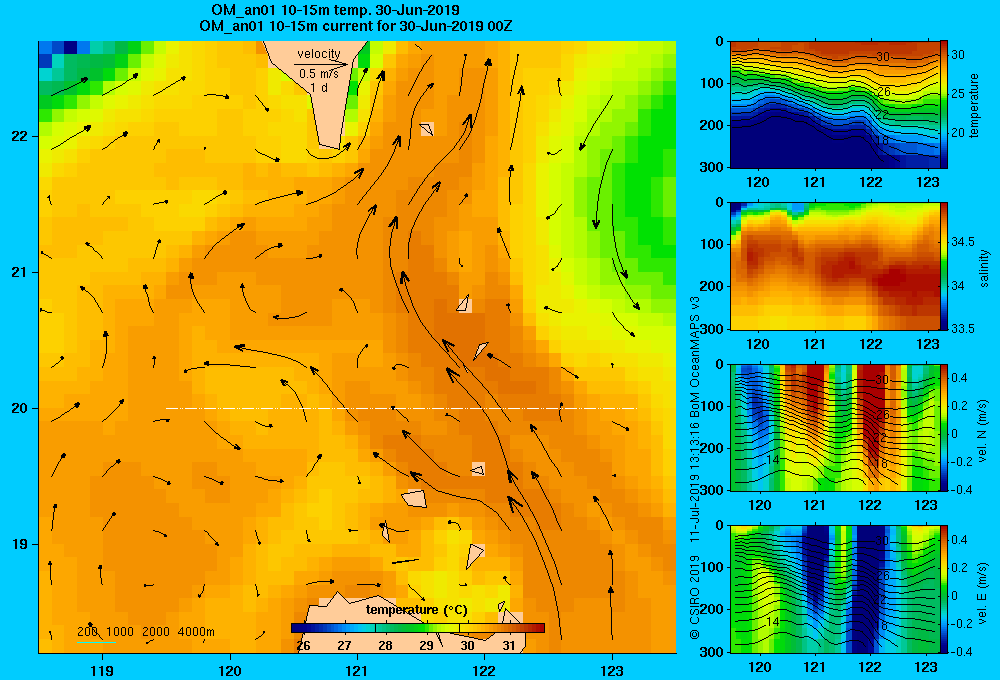Click the "4000m" bathymetry depth legend label
1000x680 pixels.
[x=196, y=632]
